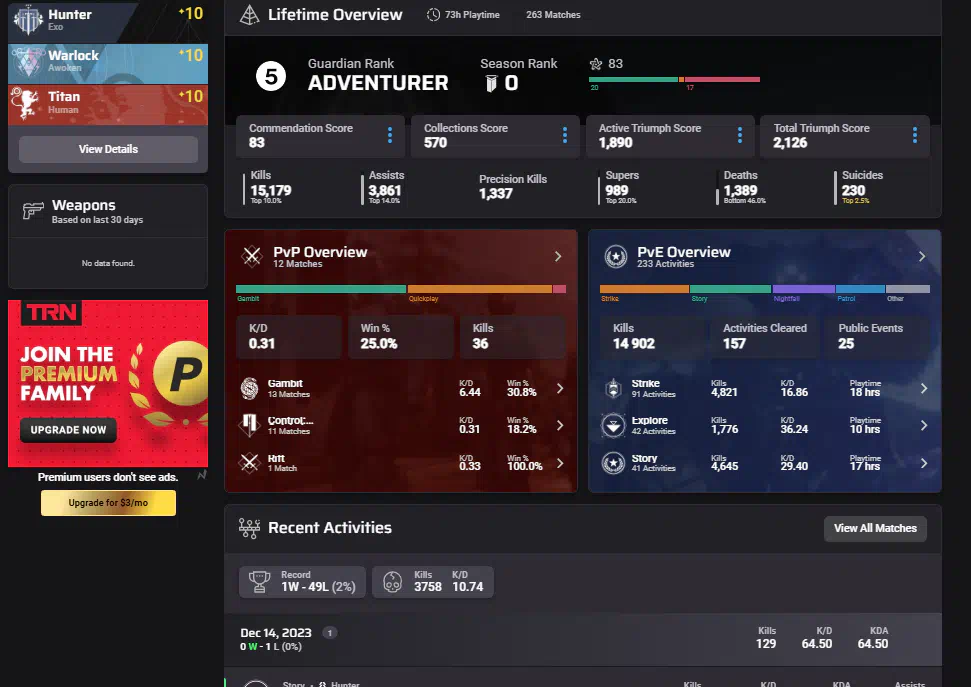Image resolution: width=971 pixels, height=687 pixels.
Task: Open Total Triumph Score options menu
Action: click(914, 135)
